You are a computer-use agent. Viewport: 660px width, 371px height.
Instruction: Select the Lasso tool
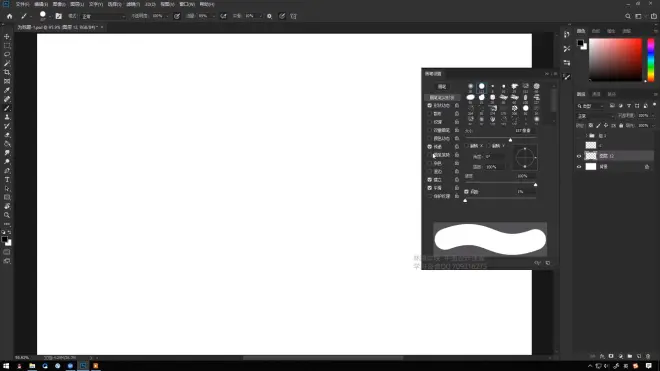point(7,54)
